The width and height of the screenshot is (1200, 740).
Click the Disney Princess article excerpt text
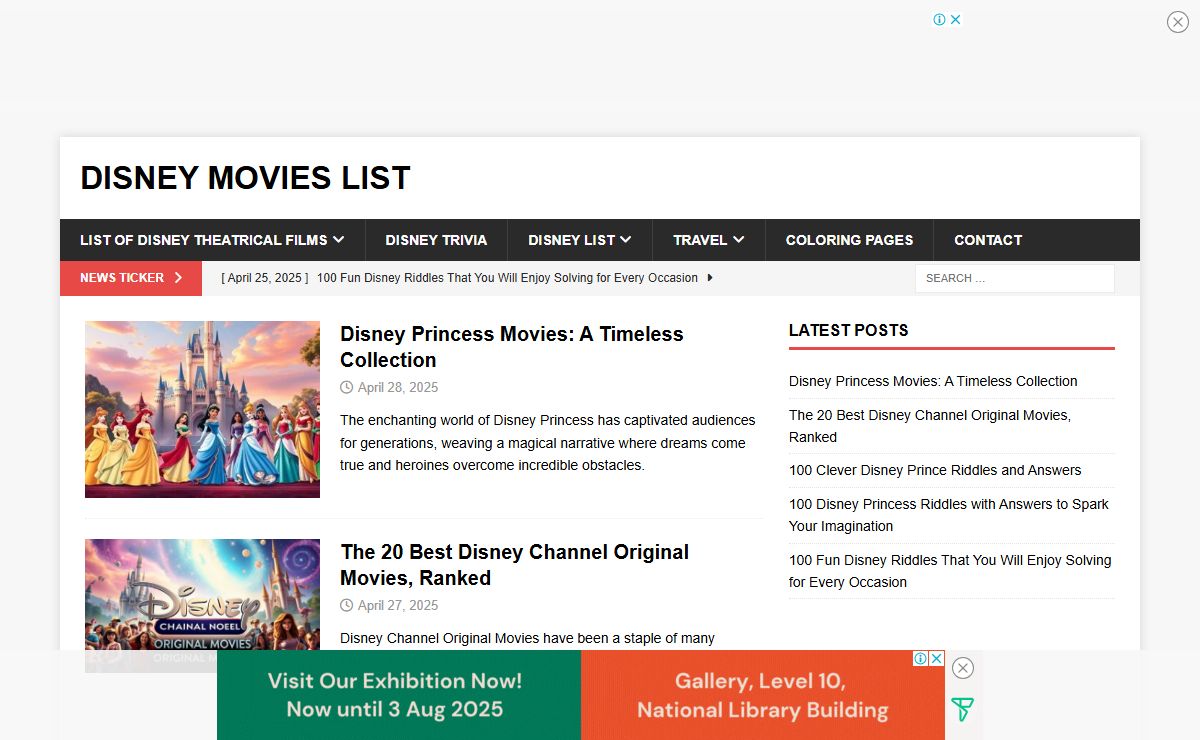(548, 443)
